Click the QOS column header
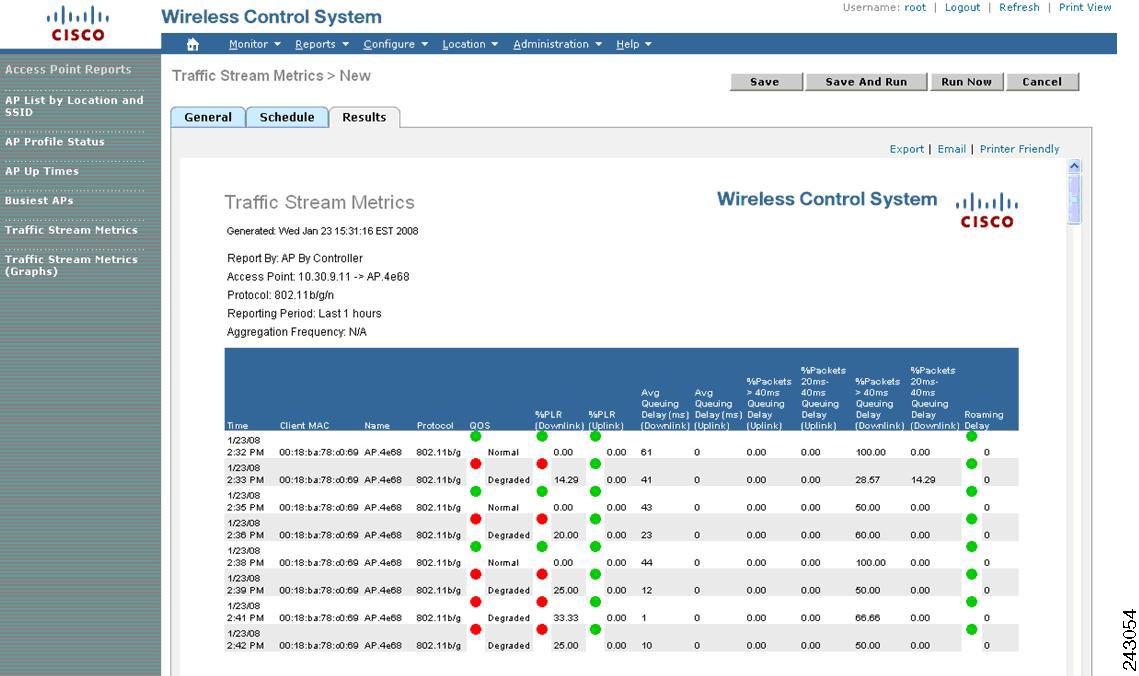1139x676 pixels. [x=479, y=425]
